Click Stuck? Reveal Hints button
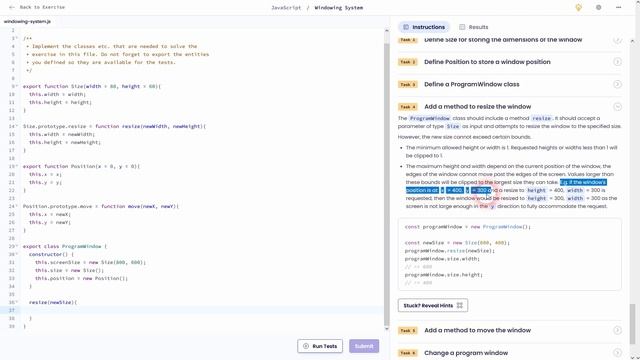This screenshot has height=360, width=640. [x=433, y=305]
